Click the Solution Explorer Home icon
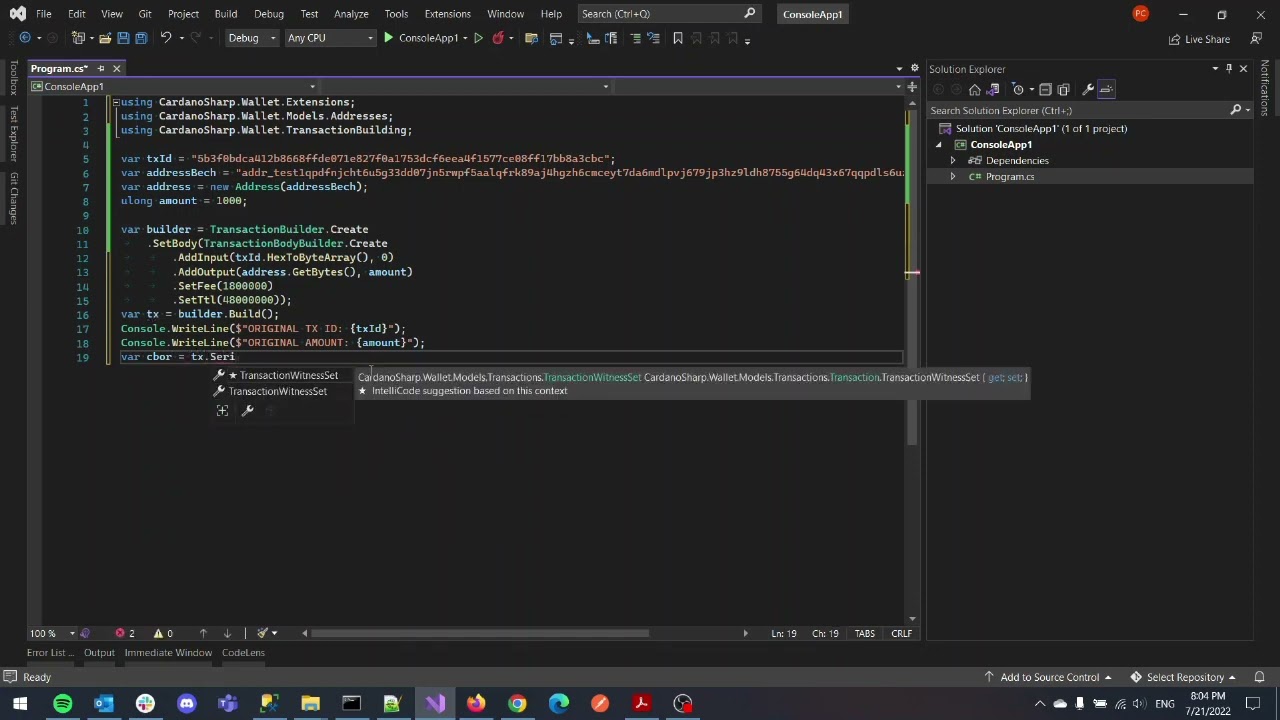This screenshot has width=1280, height=720. [975, 89]
